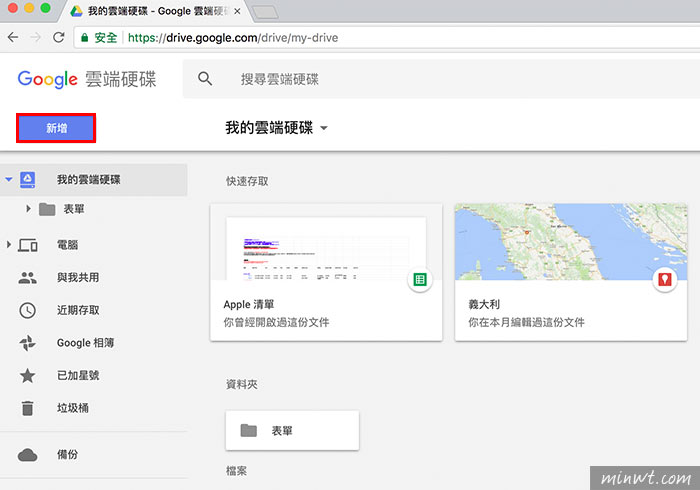
Task: Open 表單 label in the sidebar tree
Action: (x=74, y=209)
